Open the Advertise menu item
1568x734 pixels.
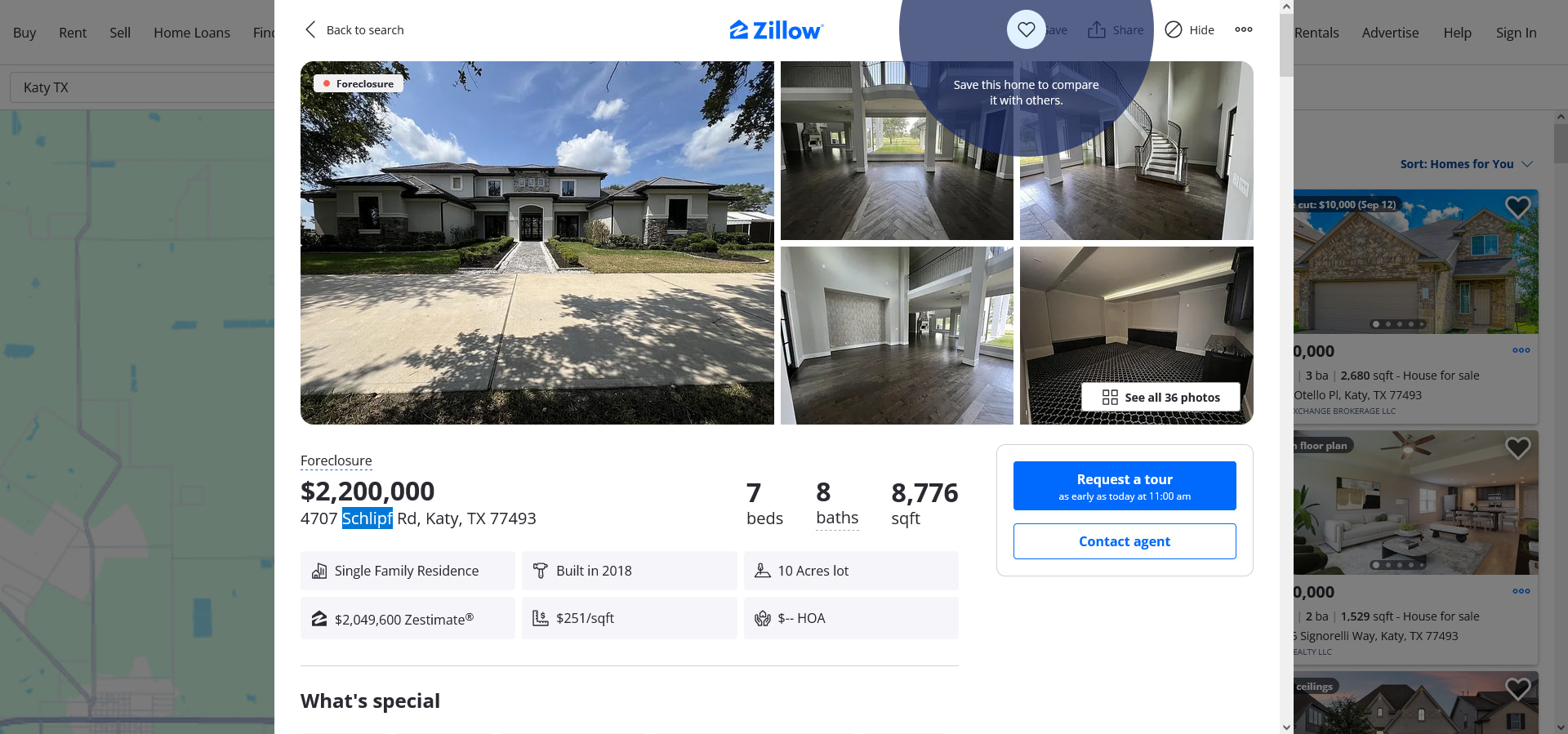coord(1390,33)
